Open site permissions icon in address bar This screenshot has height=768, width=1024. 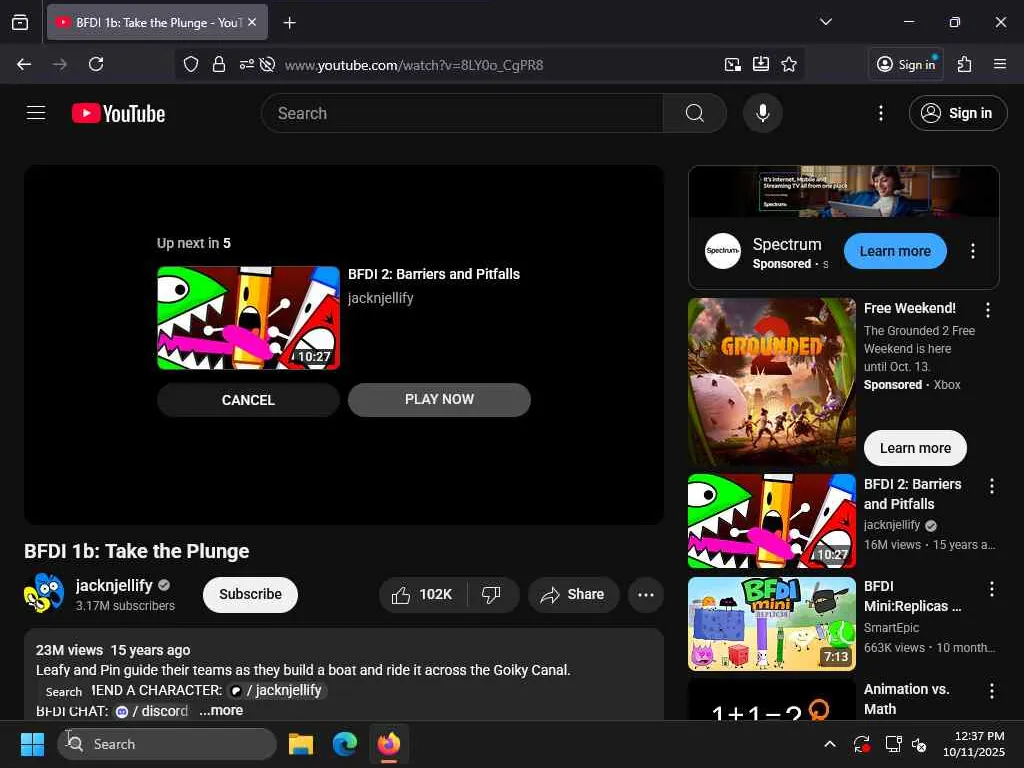pos(246,64)
